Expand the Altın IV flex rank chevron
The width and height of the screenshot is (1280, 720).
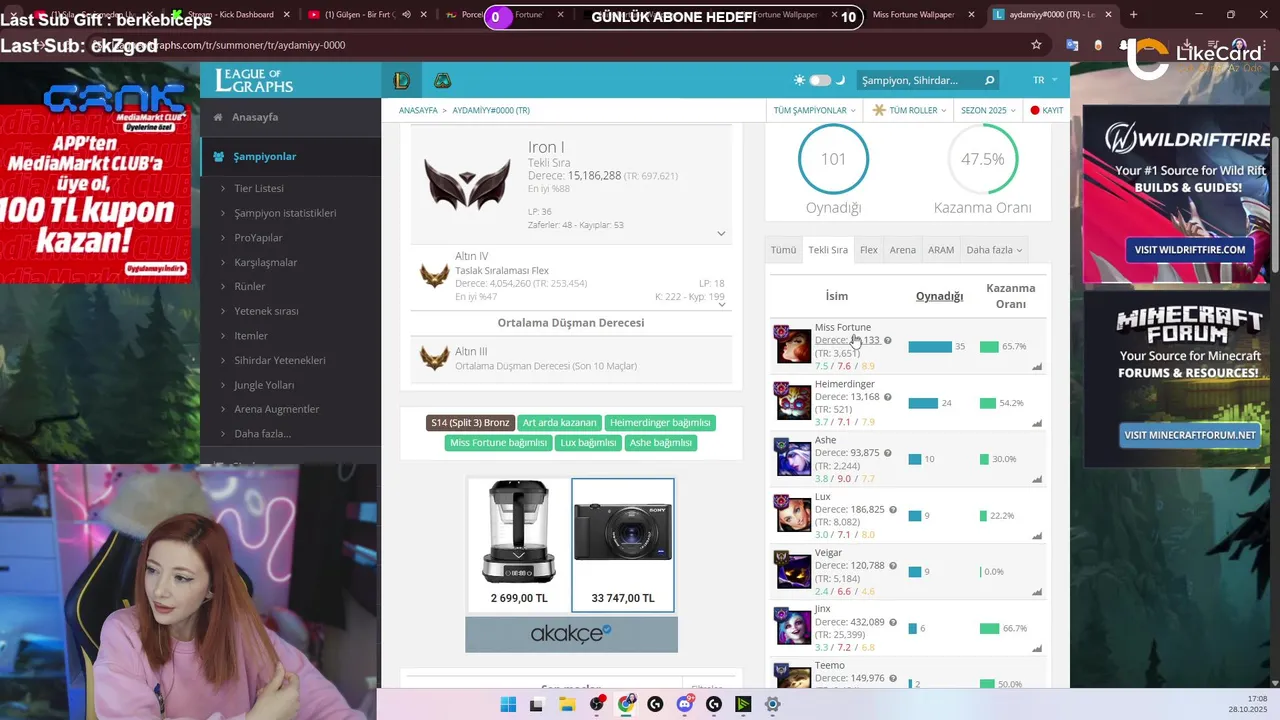coord(721,303)
